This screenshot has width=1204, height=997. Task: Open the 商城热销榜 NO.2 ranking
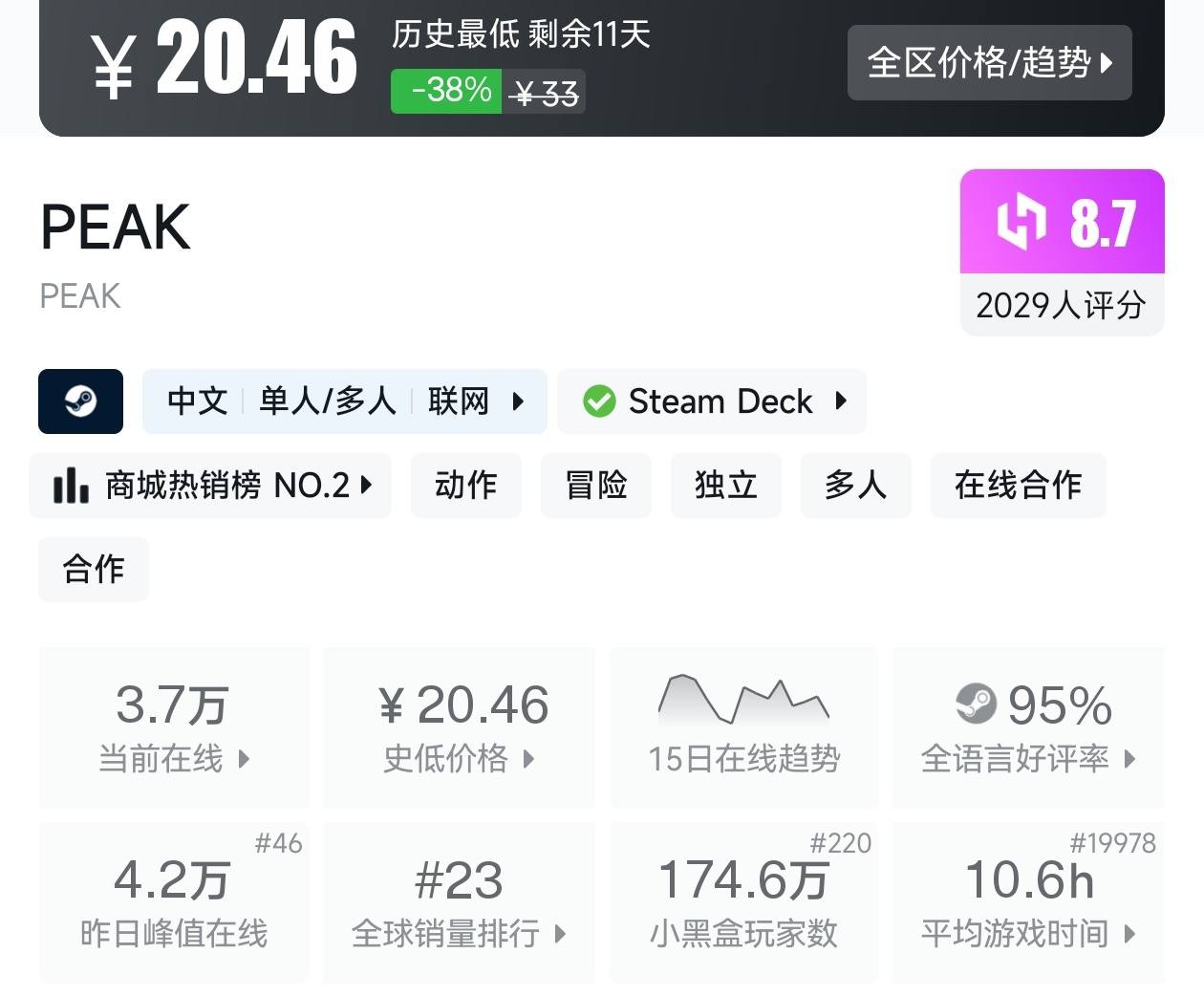tap(227, 486)
